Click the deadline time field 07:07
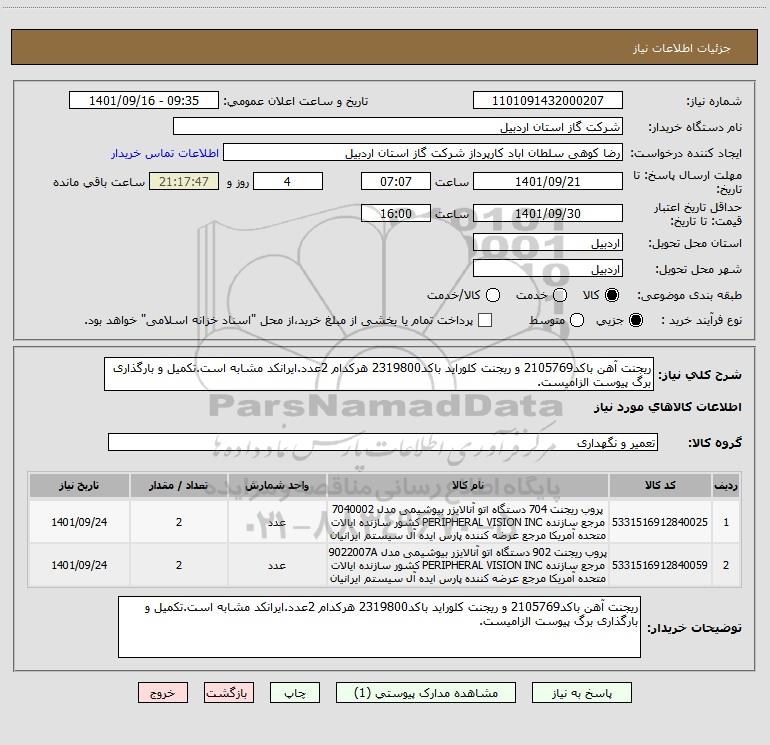The height and width of the screenshot is (745, 770). (396, 181)
